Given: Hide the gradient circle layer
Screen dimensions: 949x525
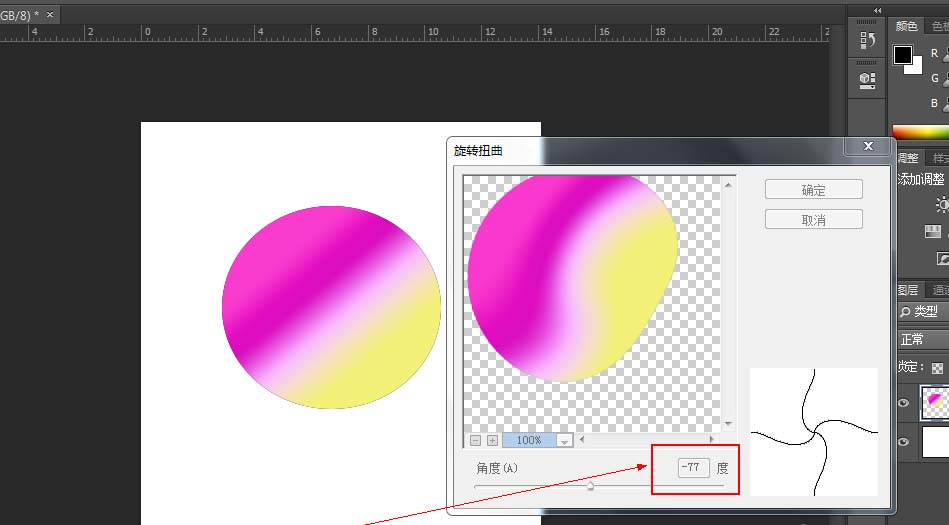Looking at the screenshot, I should (x=904, y=403).
